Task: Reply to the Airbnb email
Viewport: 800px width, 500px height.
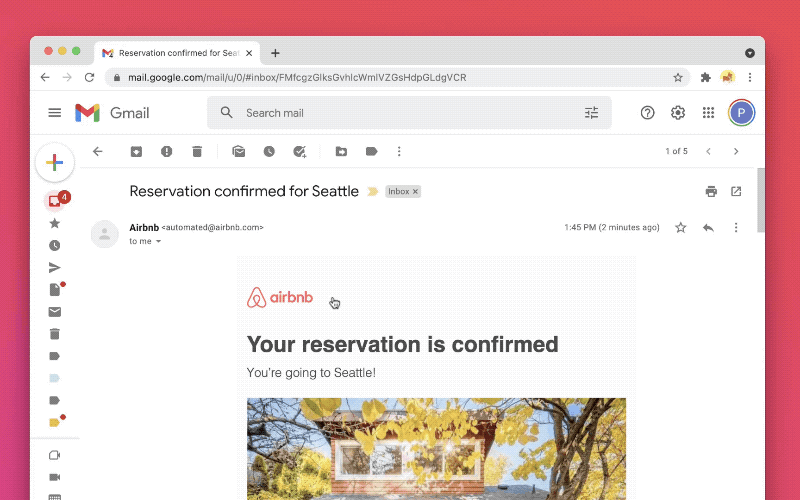Action: point(708,228)
